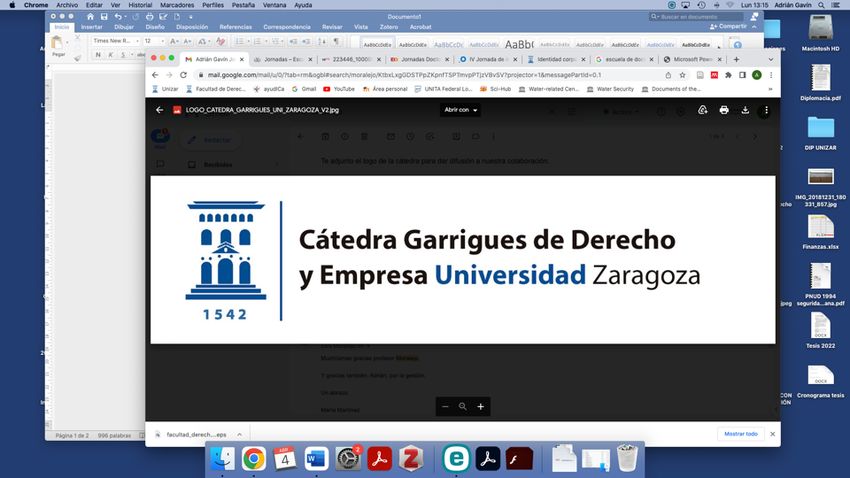Click the back arrow in image viewer
Viewport: 850px width, 478px height.
tap(159, 110)
